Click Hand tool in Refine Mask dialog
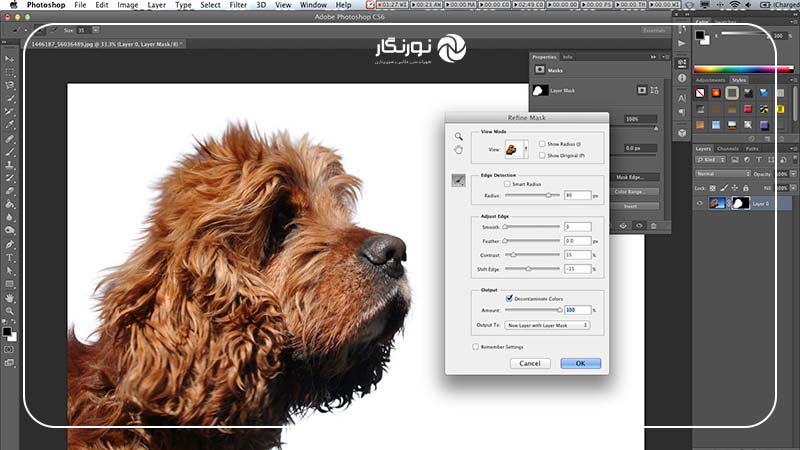Screen dimensions: 800x450 (x=458, y=149)
